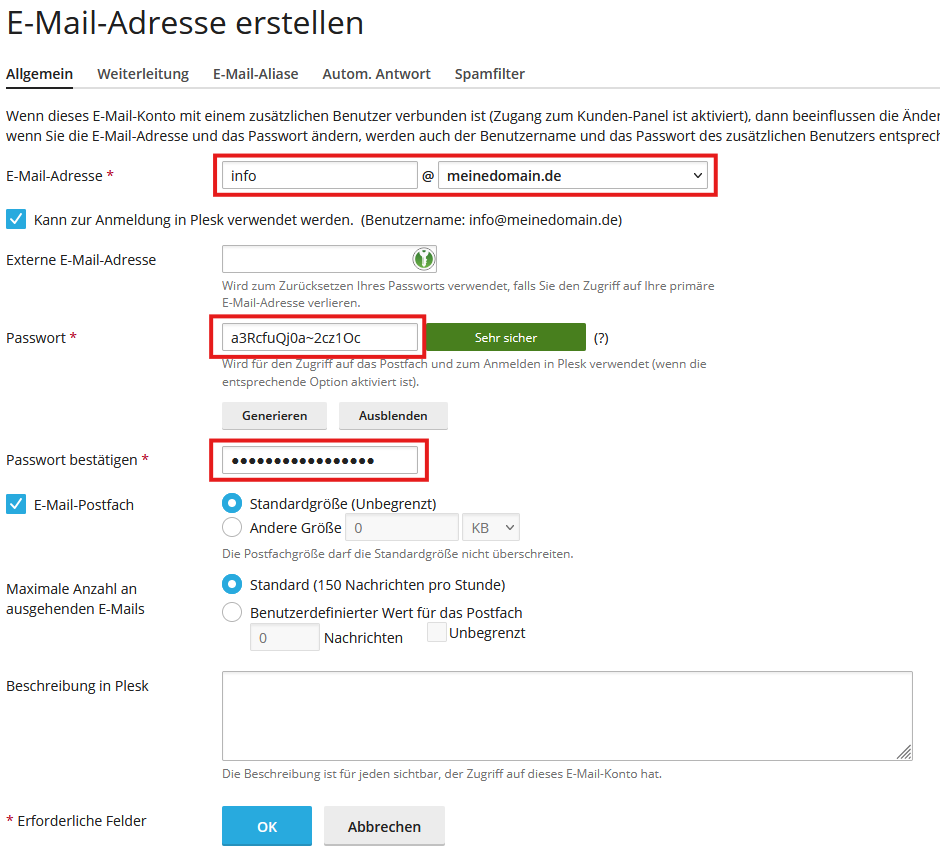Focus the Beschreibung in Plesk text area
This screenshot has width=940, height=868.
tap(567, 716)
